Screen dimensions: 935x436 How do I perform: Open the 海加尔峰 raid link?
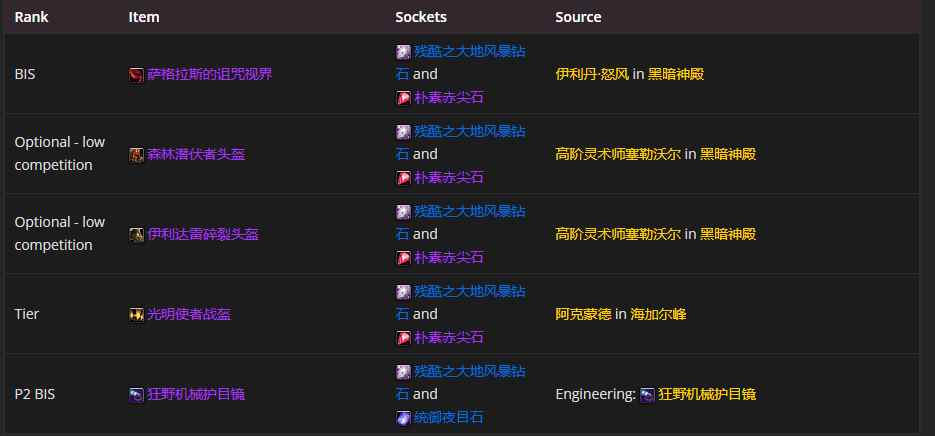(x=658, y=314)
